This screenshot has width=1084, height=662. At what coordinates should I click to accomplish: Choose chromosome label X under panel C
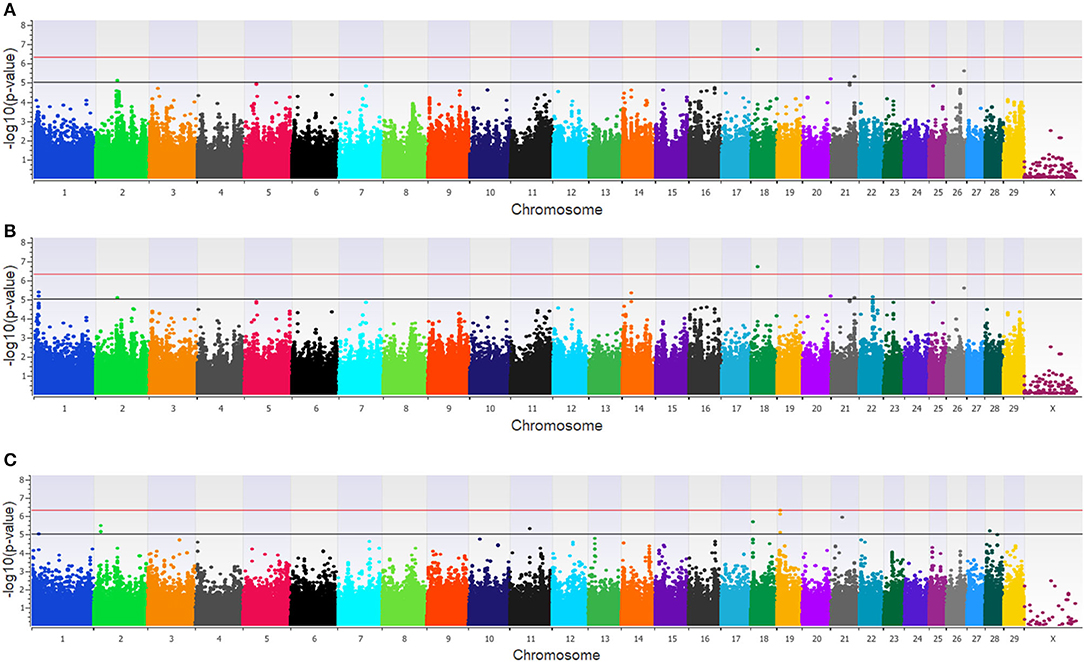tap(1053, 639)
